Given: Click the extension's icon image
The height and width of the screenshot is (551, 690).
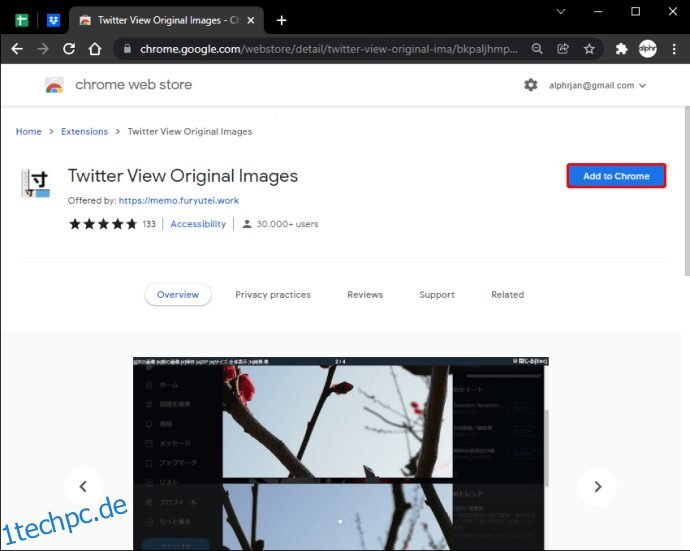Looking at the screenshot, I should pyautogui.click(x=36, y=183).
